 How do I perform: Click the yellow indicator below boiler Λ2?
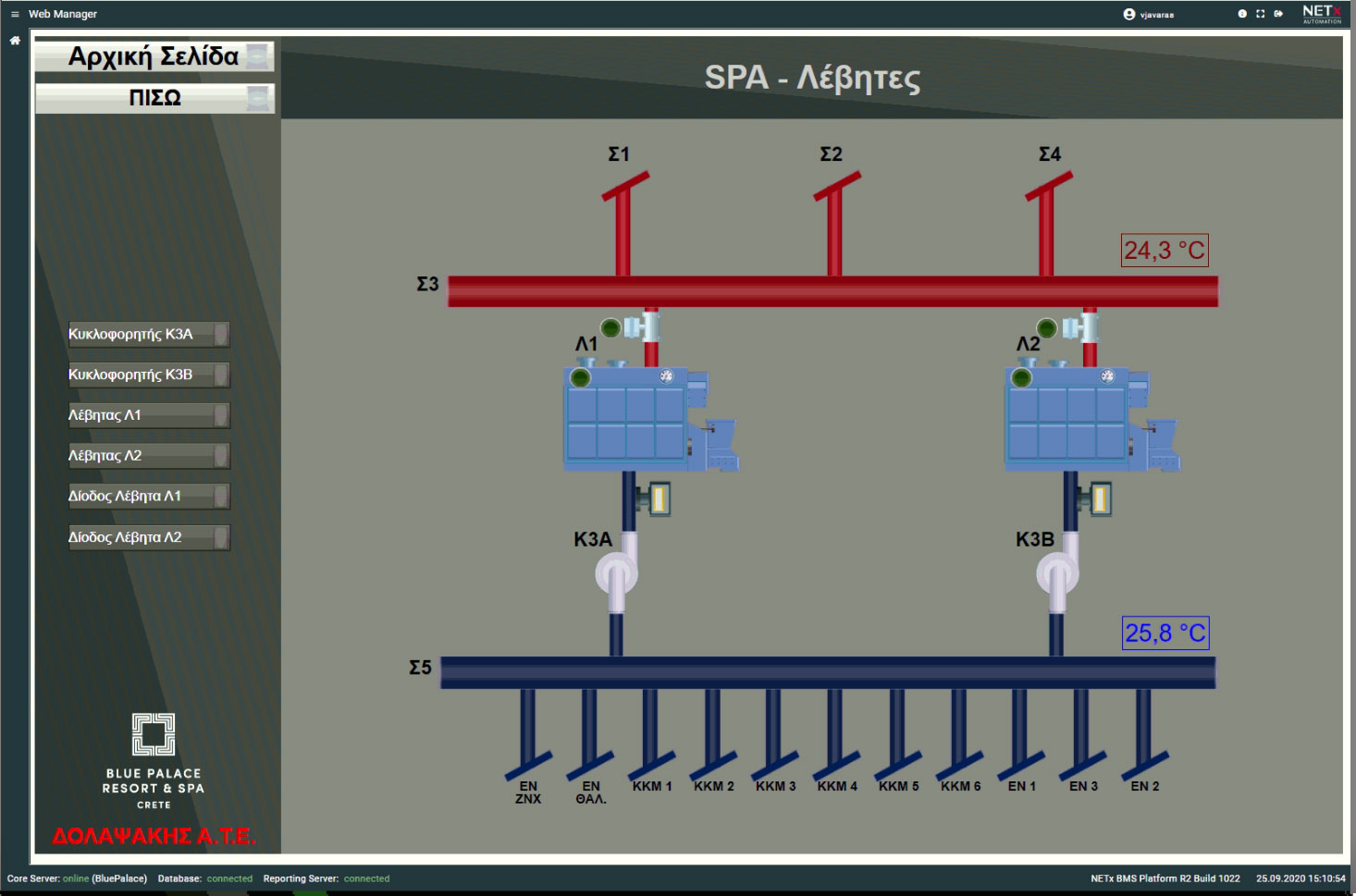[1099, 499]
